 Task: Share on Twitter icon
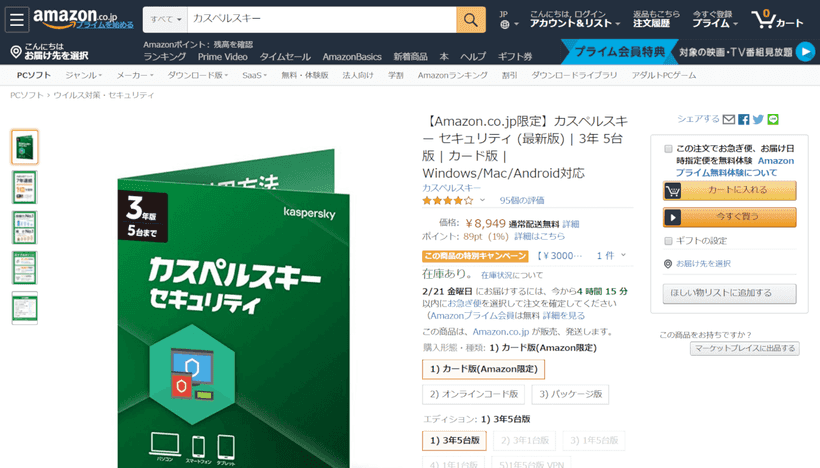[758, 120]
